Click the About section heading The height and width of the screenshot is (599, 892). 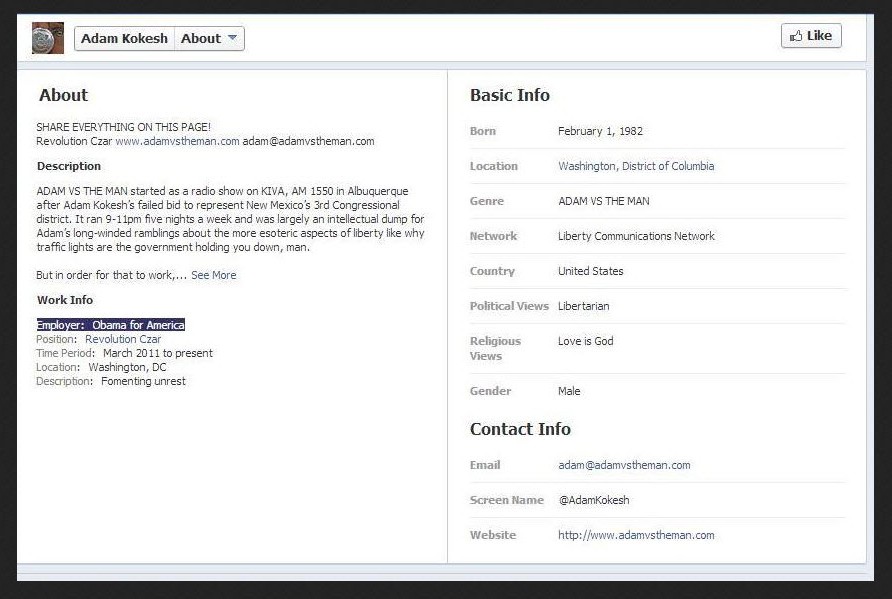63,95
